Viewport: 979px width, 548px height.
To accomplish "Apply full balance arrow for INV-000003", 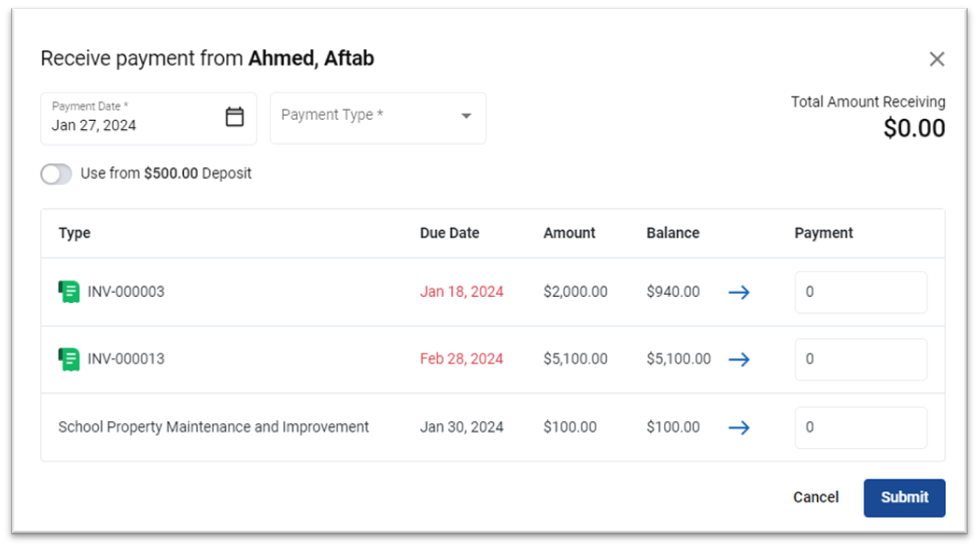I will pyautogui.click(x=739, y=292).
